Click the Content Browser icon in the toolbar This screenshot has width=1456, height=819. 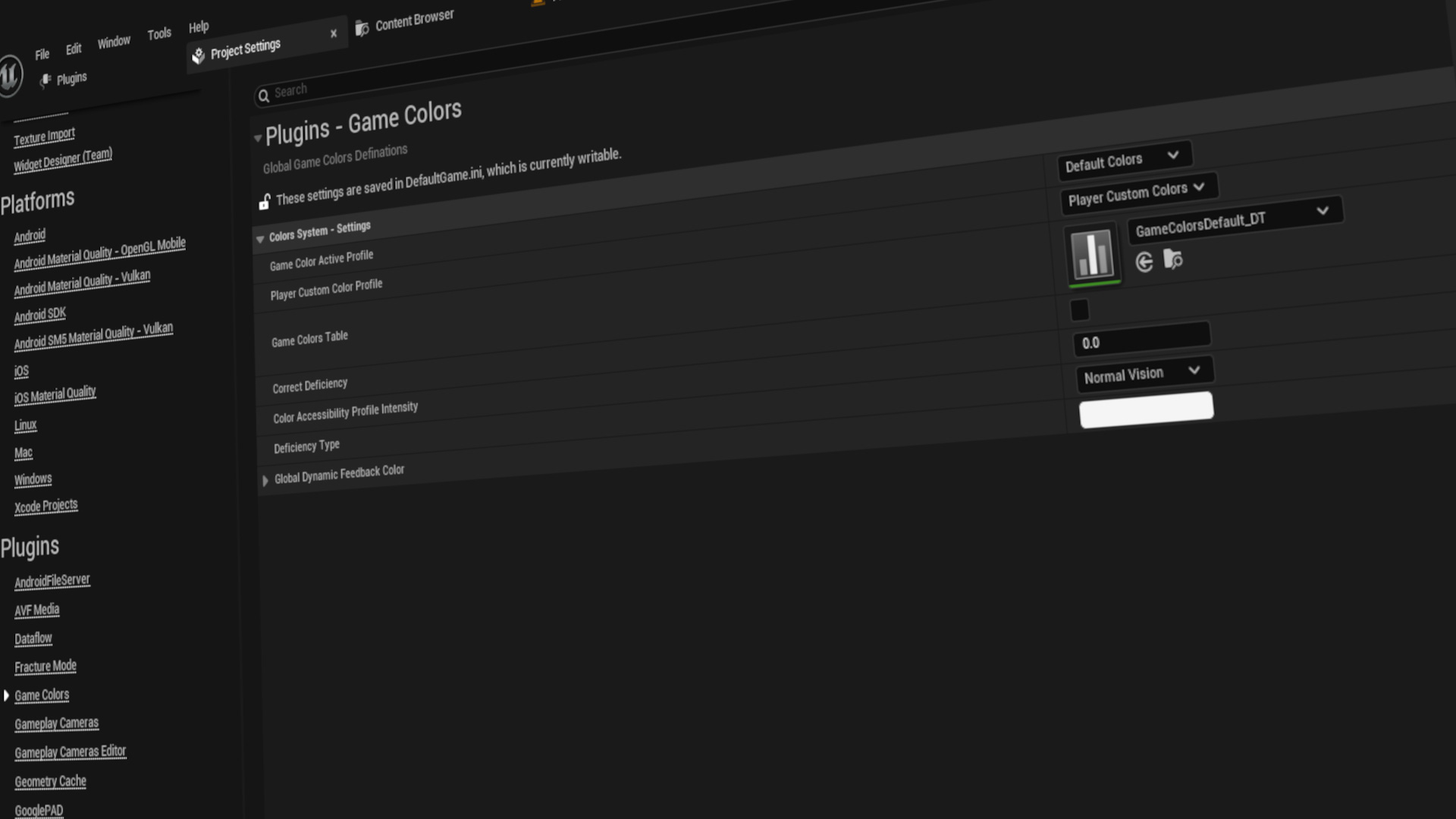coord(362,27)
